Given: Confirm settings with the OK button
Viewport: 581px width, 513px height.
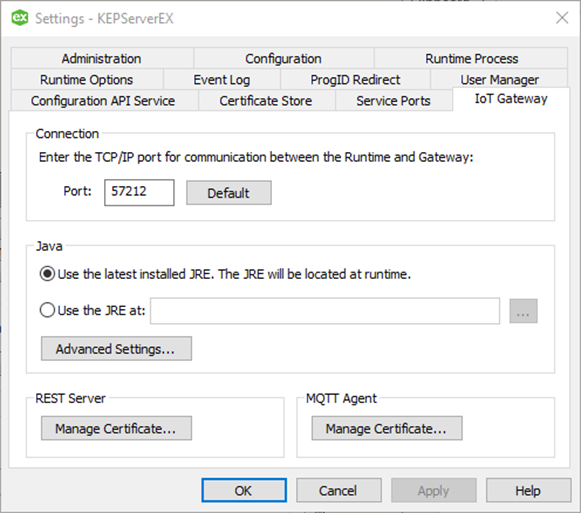Looking at the screenshot, I should (244, 490).
